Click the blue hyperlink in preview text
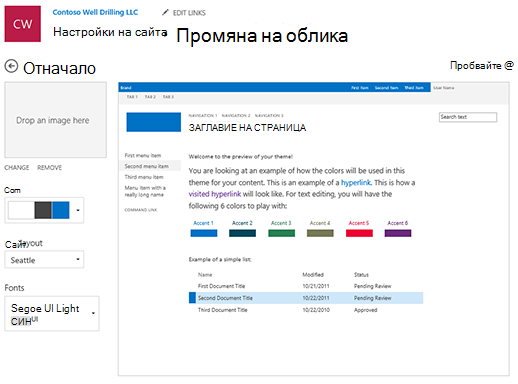518x384 pixels. pyautogui.click(x=356, y=183)
